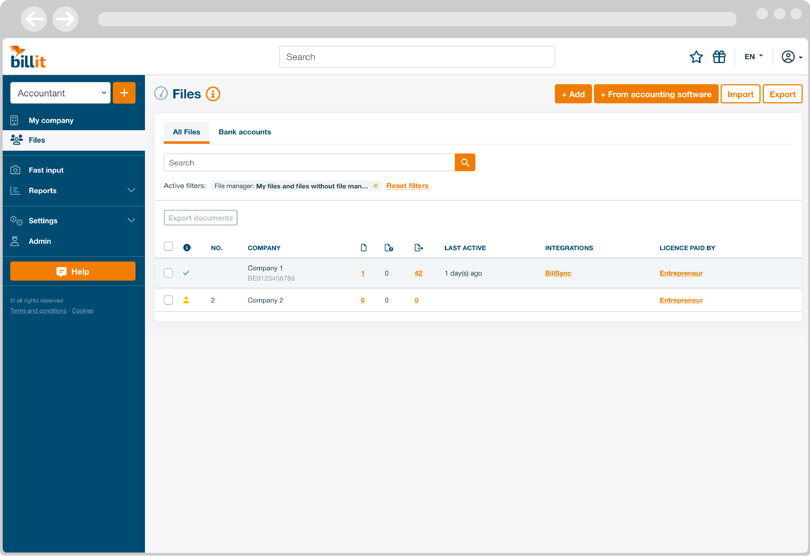Open Fast input in the sidebar
The width and height of the screenshot is (810, 556).
[x=46, y=170]
